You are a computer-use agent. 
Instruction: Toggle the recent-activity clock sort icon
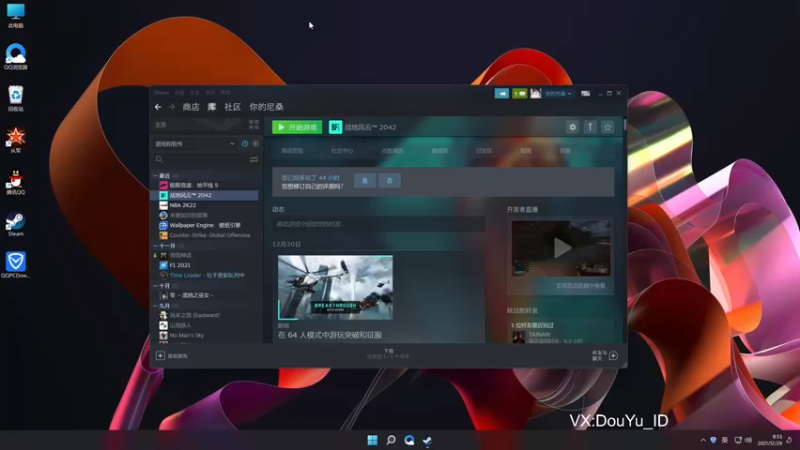point(245,144)
